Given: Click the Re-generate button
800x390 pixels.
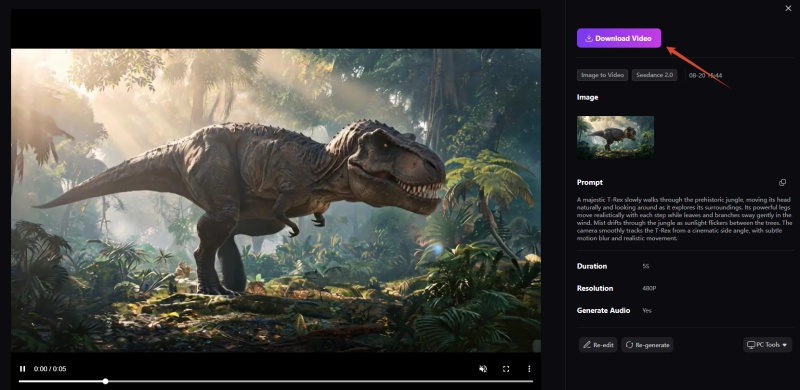Looking at the screenshot, I should coord(647,345).
